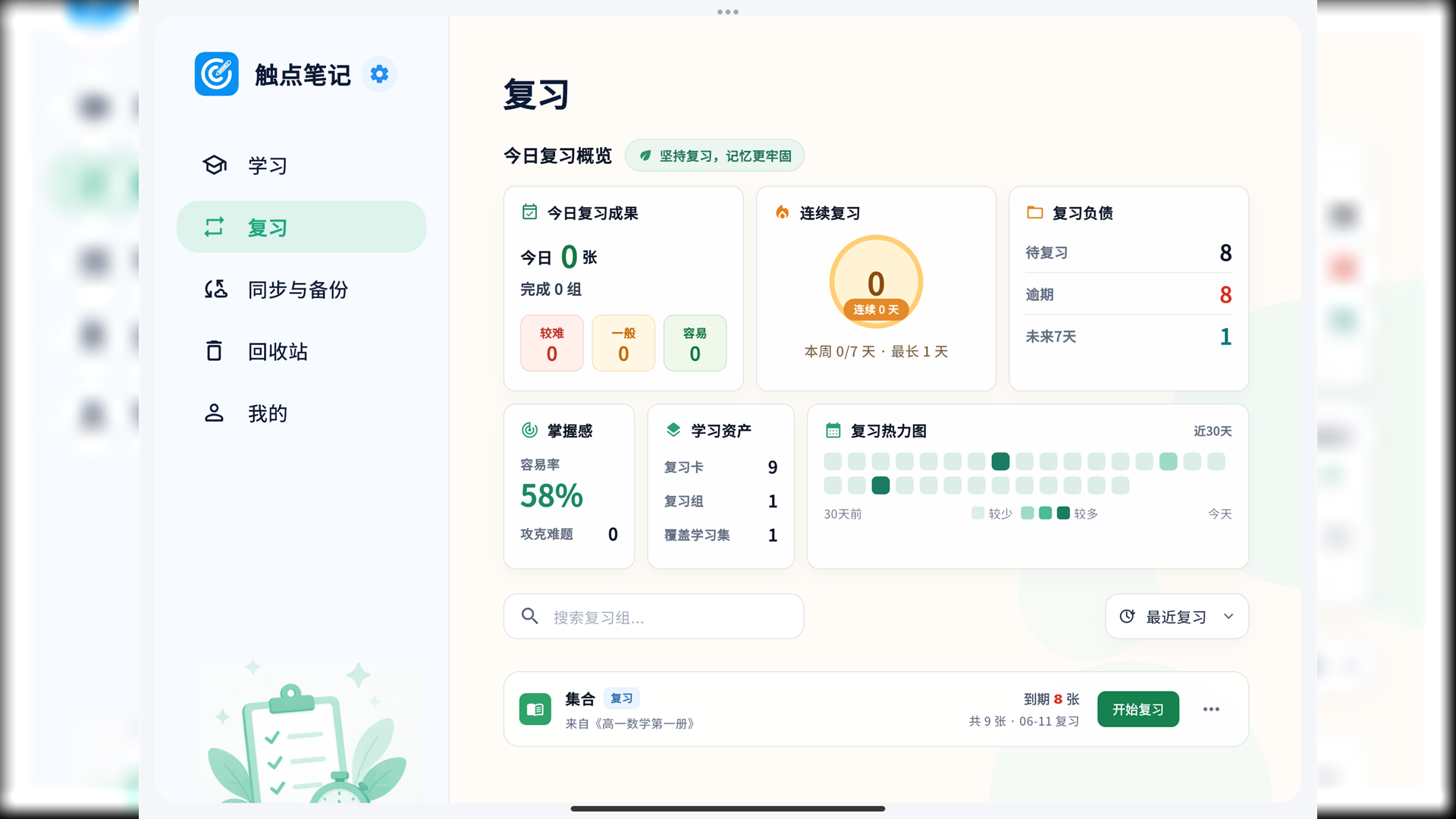Select the 复习 sidebar item
Viewport: 1456px width, 819px height.
(x=302, y=227)
